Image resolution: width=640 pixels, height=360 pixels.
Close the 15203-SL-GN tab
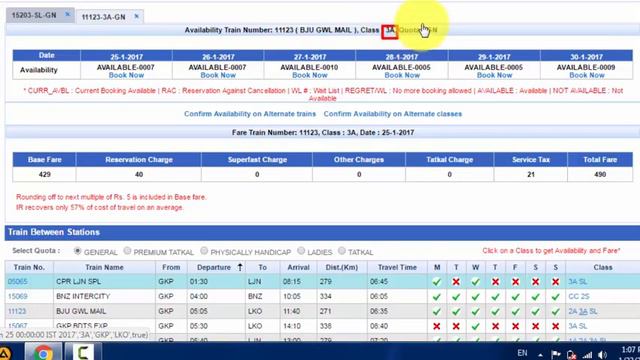(68, 15)
